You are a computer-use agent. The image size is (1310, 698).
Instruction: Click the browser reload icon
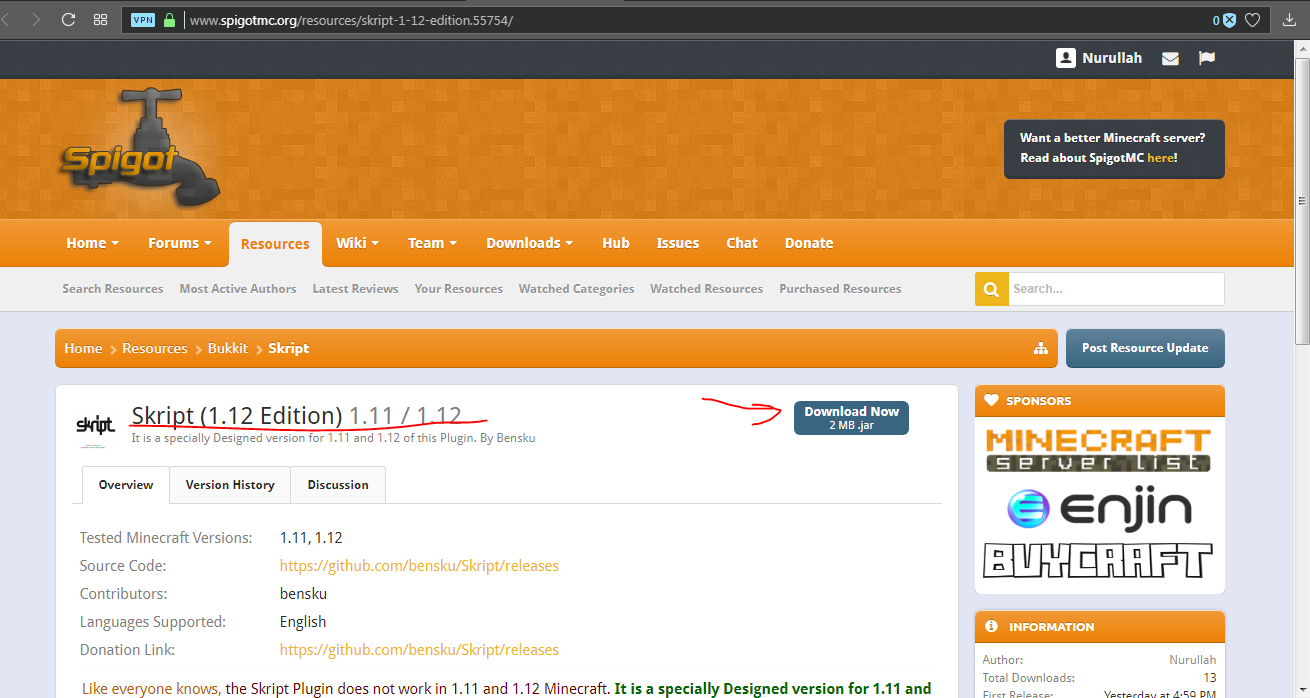click(69, 19)
